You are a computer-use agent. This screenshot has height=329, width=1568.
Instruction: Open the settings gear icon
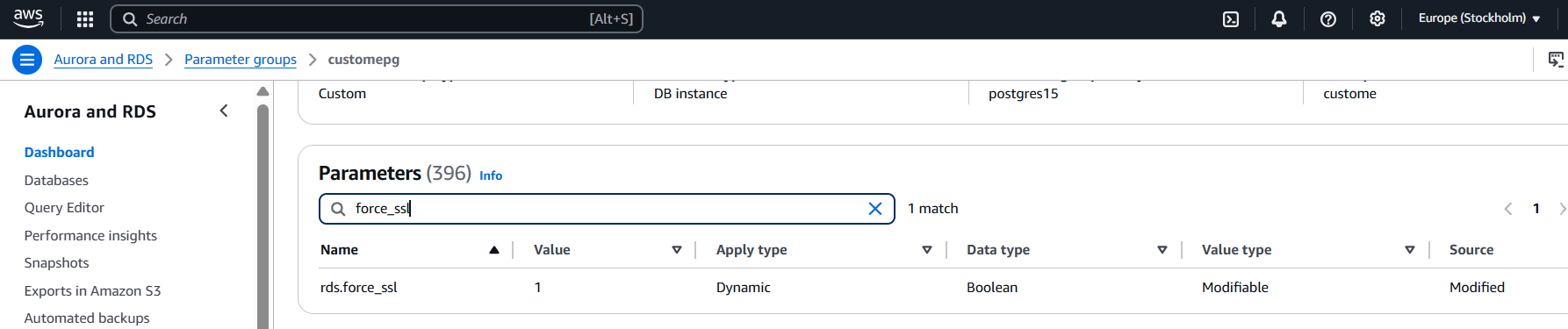point(1377,19)
